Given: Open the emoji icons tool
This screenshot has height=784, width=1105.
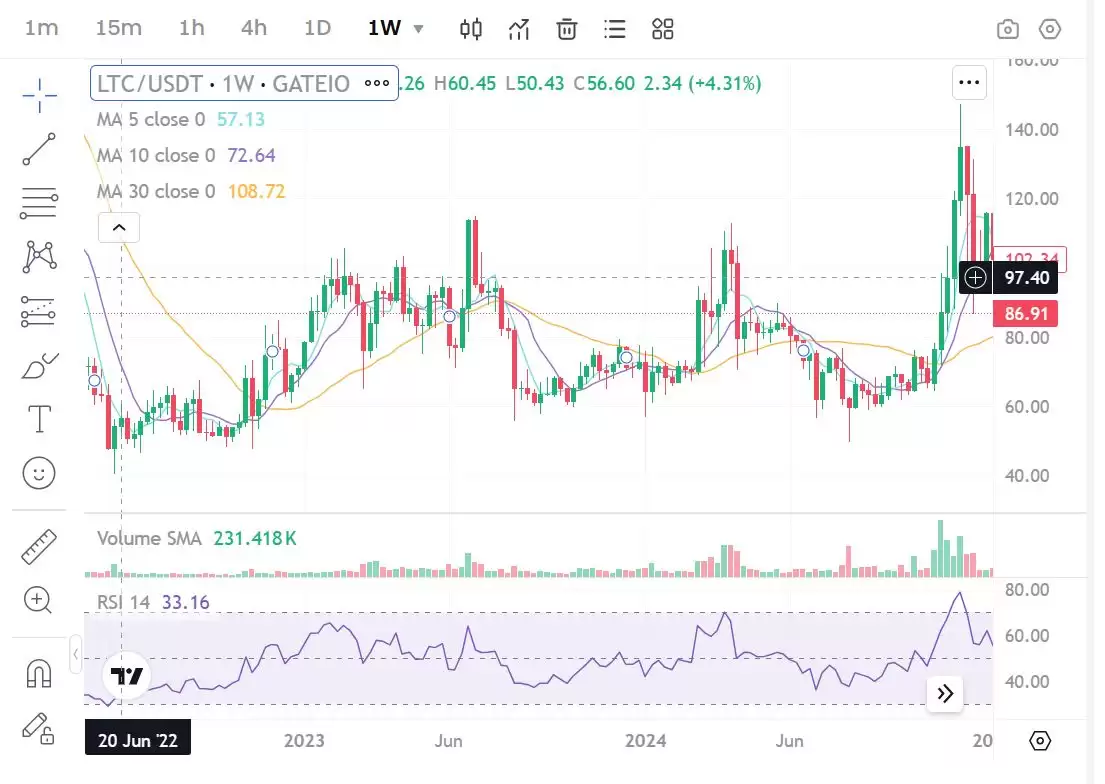Looking at the screenshot, I should pos(39,473).
